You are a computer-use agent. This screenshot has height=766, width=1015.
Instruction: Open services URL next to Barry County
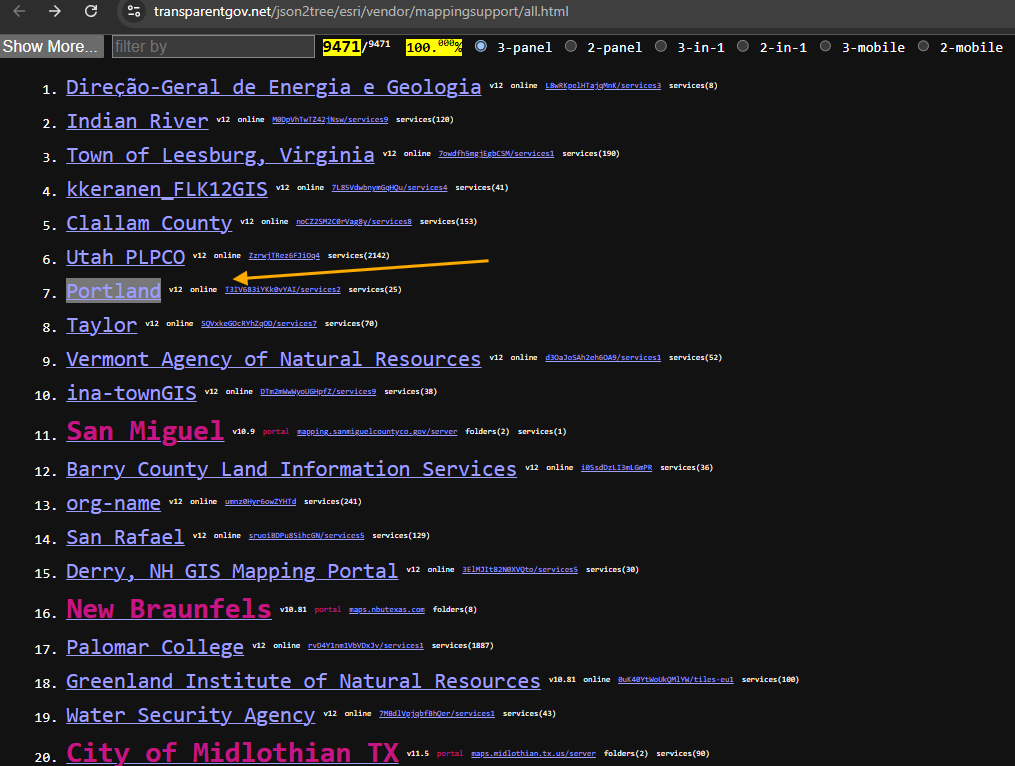(616, 467)
